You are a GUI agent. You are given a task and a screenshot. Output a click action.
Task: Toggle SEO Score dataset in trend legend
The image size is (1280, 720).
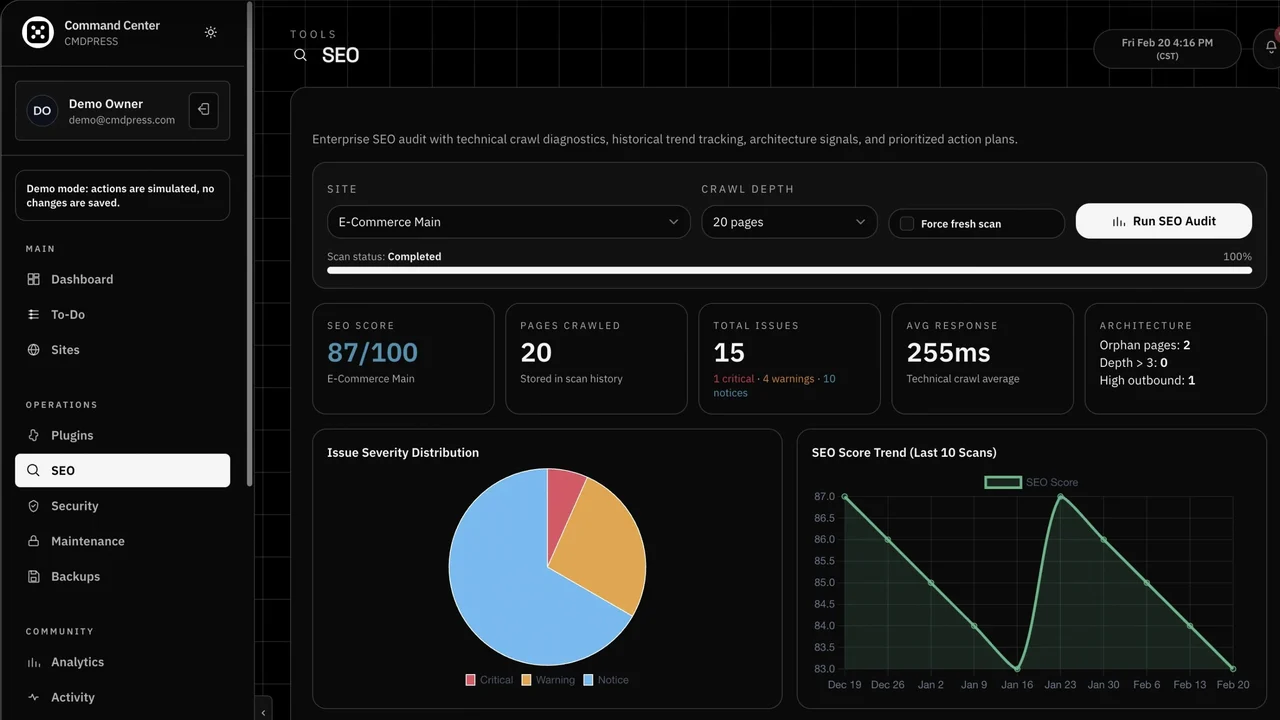pyautogui.click(x=1031, y=482)
